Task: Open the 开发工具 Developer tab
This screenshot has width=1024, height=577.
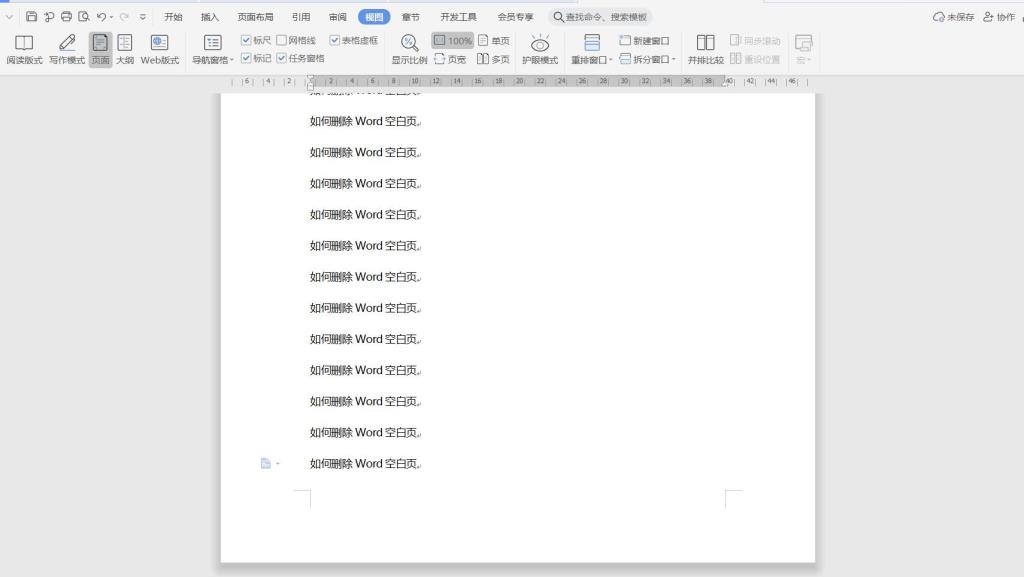Action: [x=458, y=17]
